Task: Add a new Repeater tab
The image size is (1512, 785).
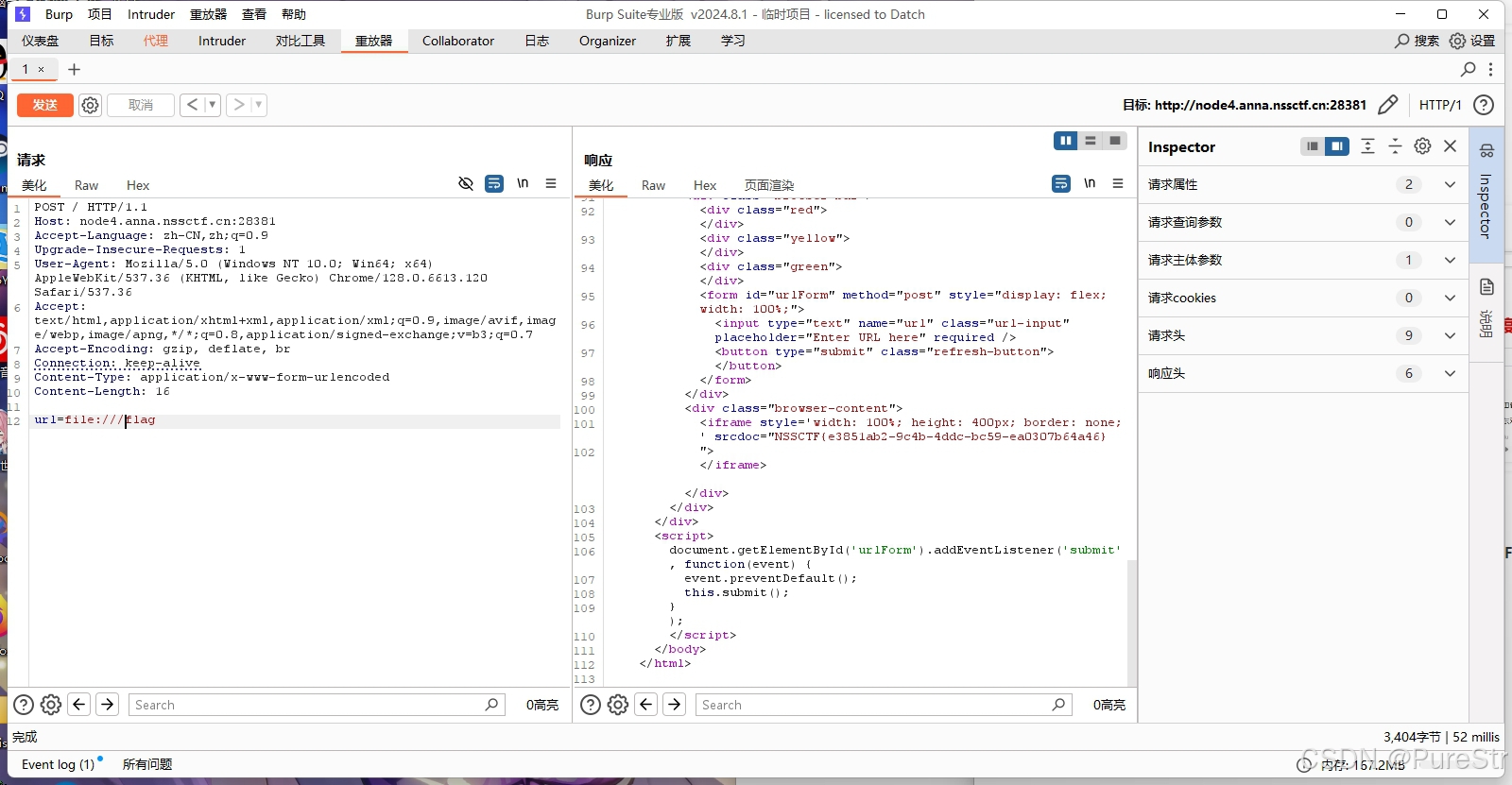Action: (75, 69)
